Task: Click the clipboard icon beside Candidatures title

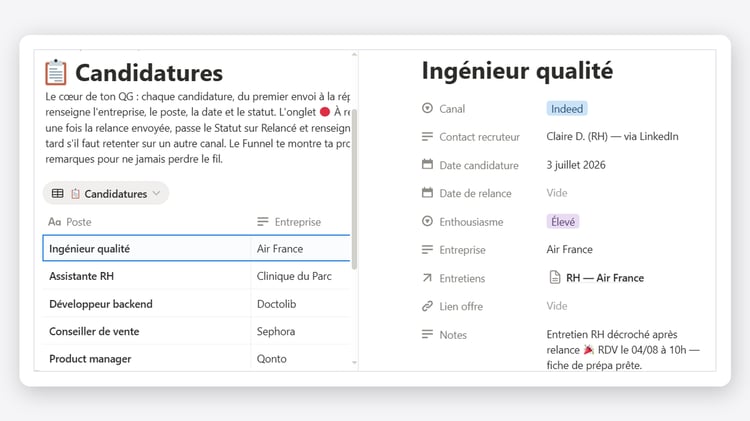Action: coord(55,72)
